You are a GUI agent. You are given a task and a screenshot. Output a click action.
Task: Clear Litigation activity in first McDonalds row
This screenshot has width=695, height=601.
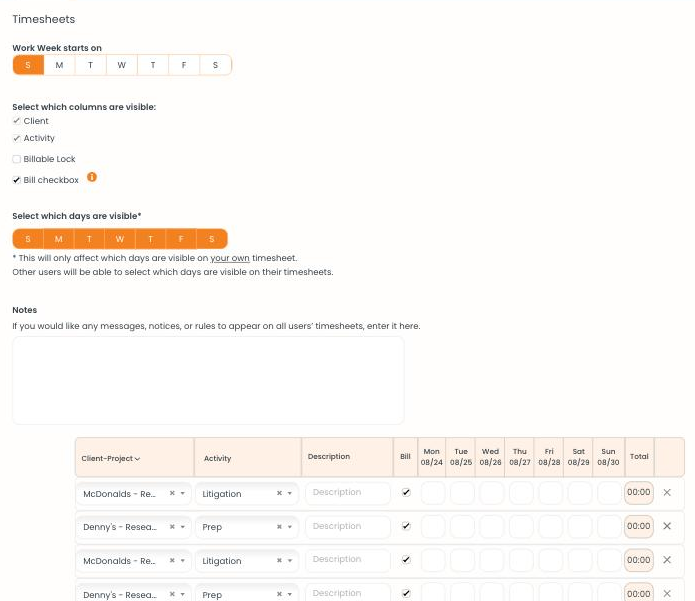coord(279,493)
